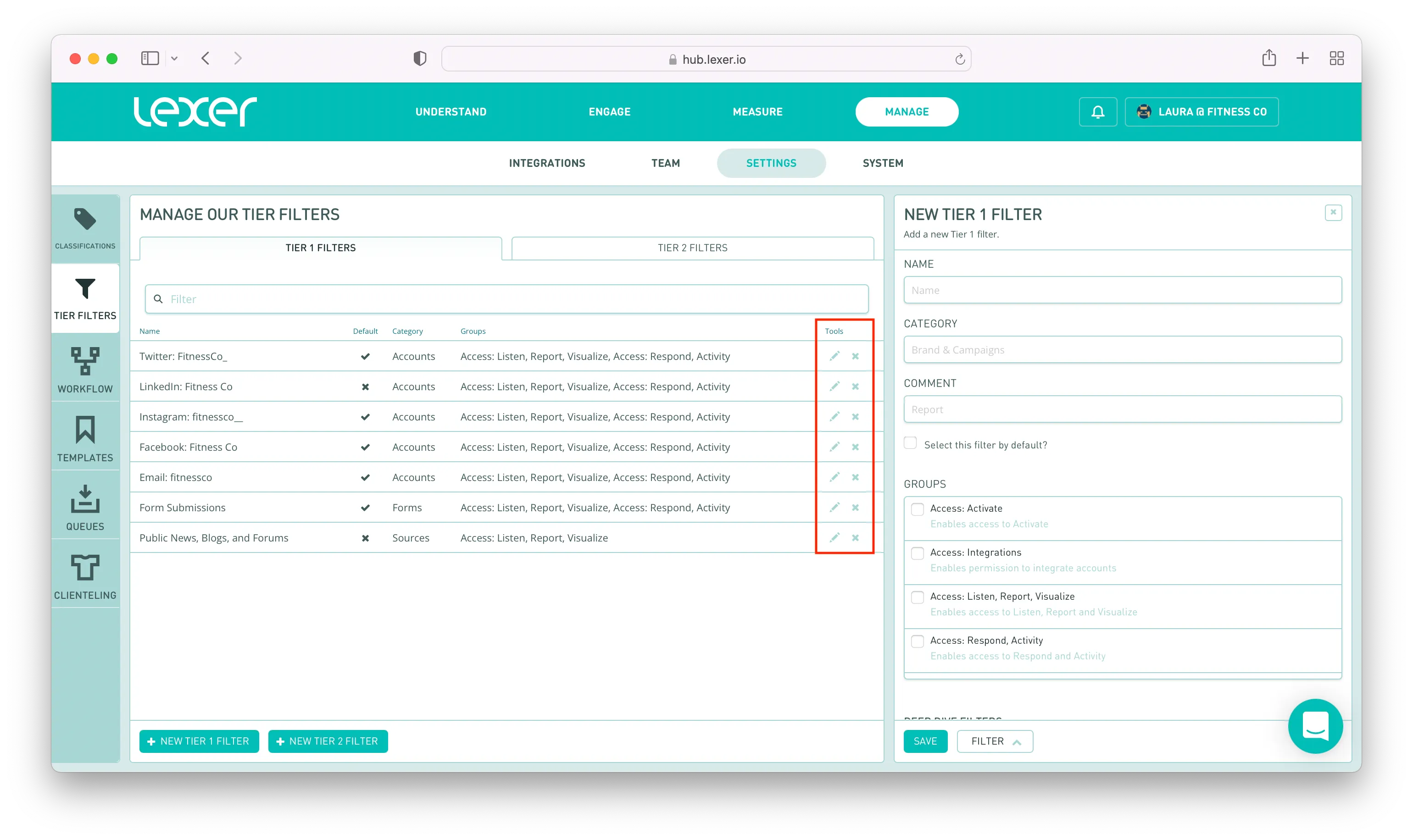Expand the FILTER dropdown next to Save
The width and height of the screenshot is (1413, 840).
pyautogui.click(x=995, y=741)
